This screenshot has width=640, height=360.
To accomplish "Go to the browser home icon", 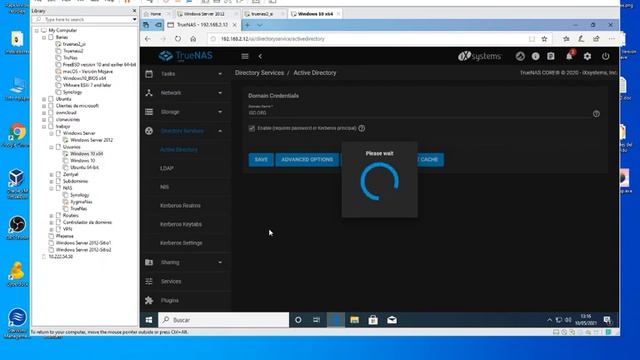I will (193, 39).
